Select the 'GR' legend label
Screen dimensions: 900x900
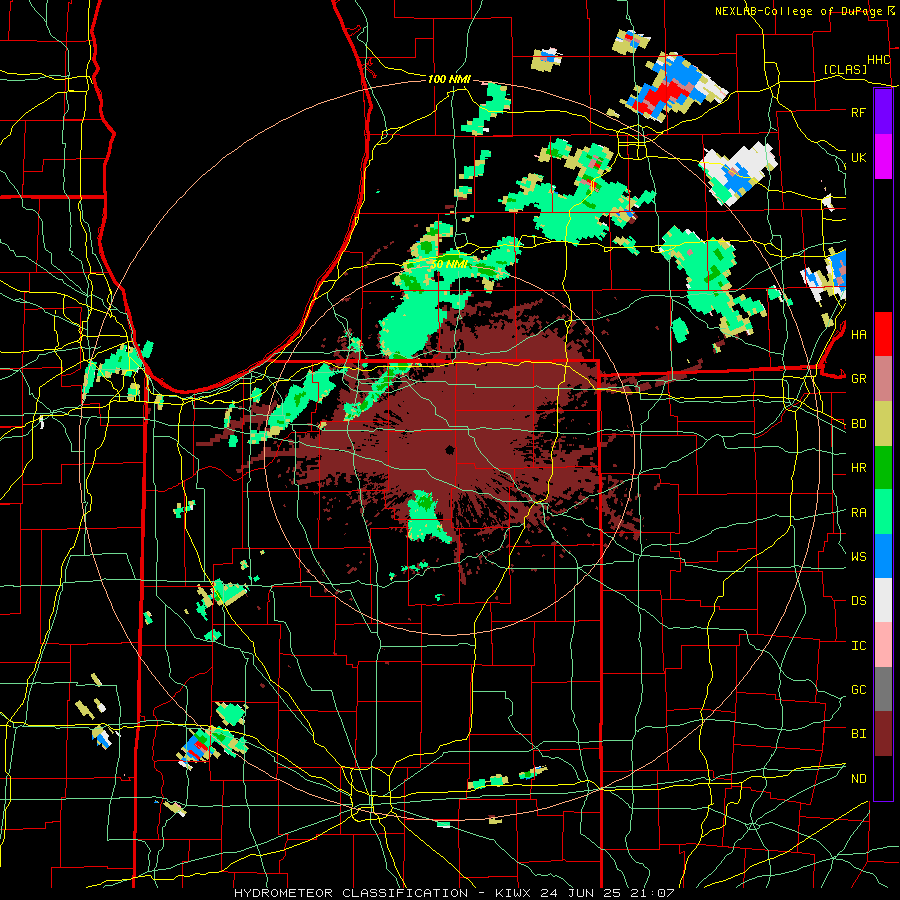pyautogui.click(x=858, y=379)
